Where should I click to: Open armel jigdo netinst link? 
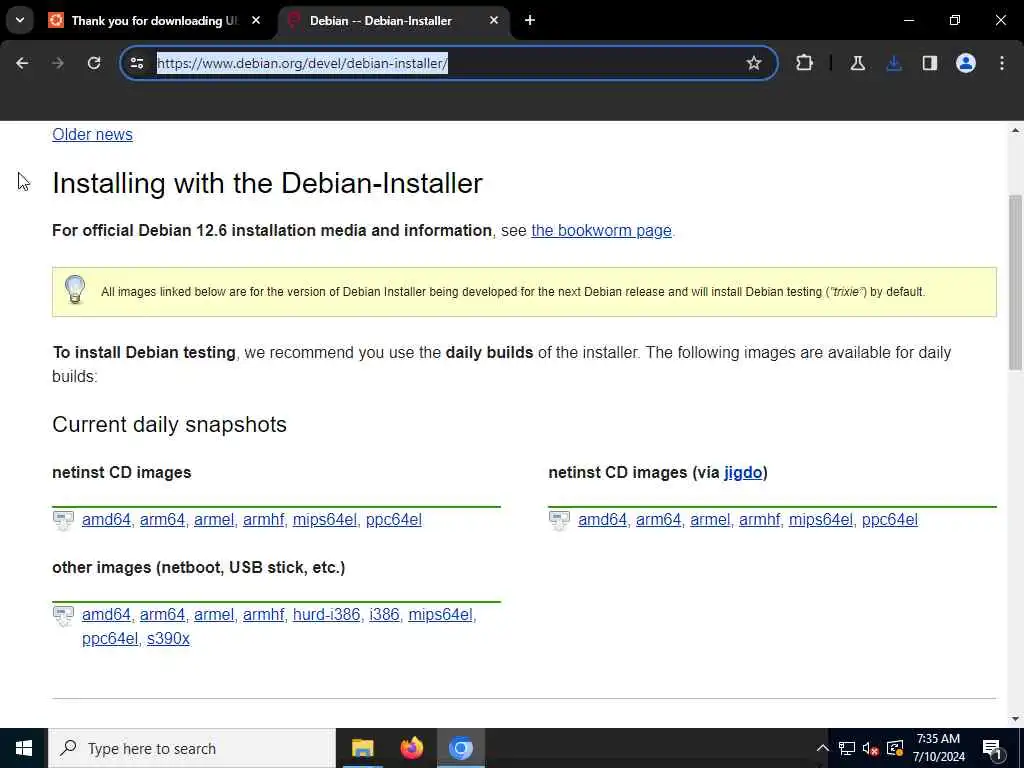pos(710,520)
